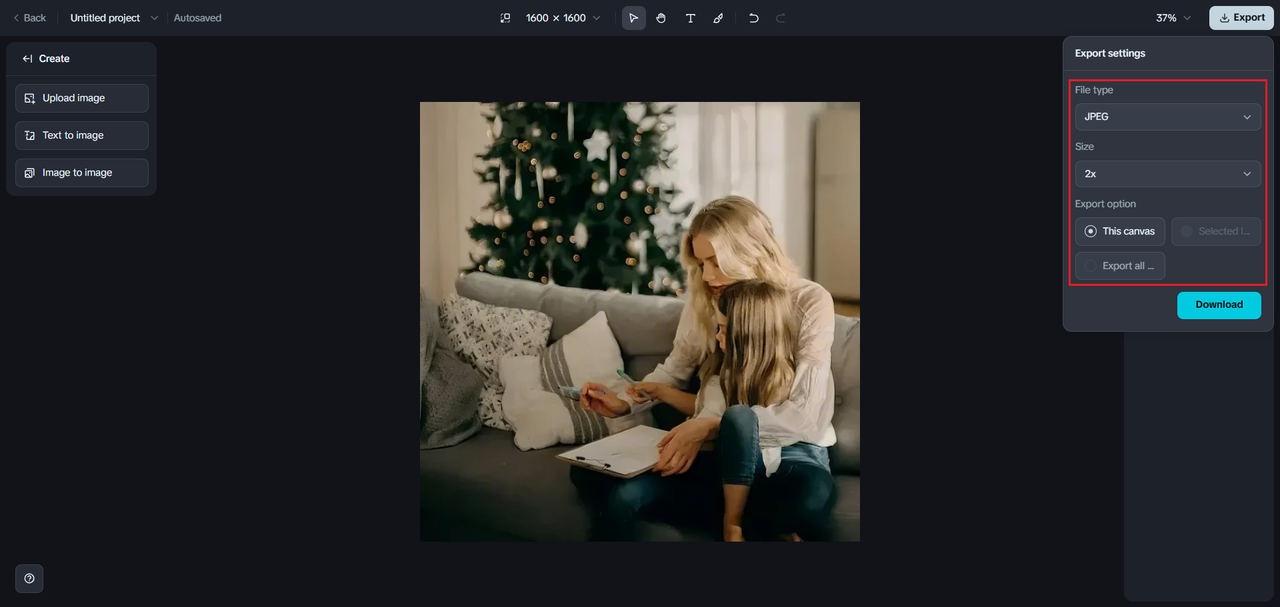Go back using the Back button
Viewport: 1280px width, 607px height.
[x=29, y=18]
